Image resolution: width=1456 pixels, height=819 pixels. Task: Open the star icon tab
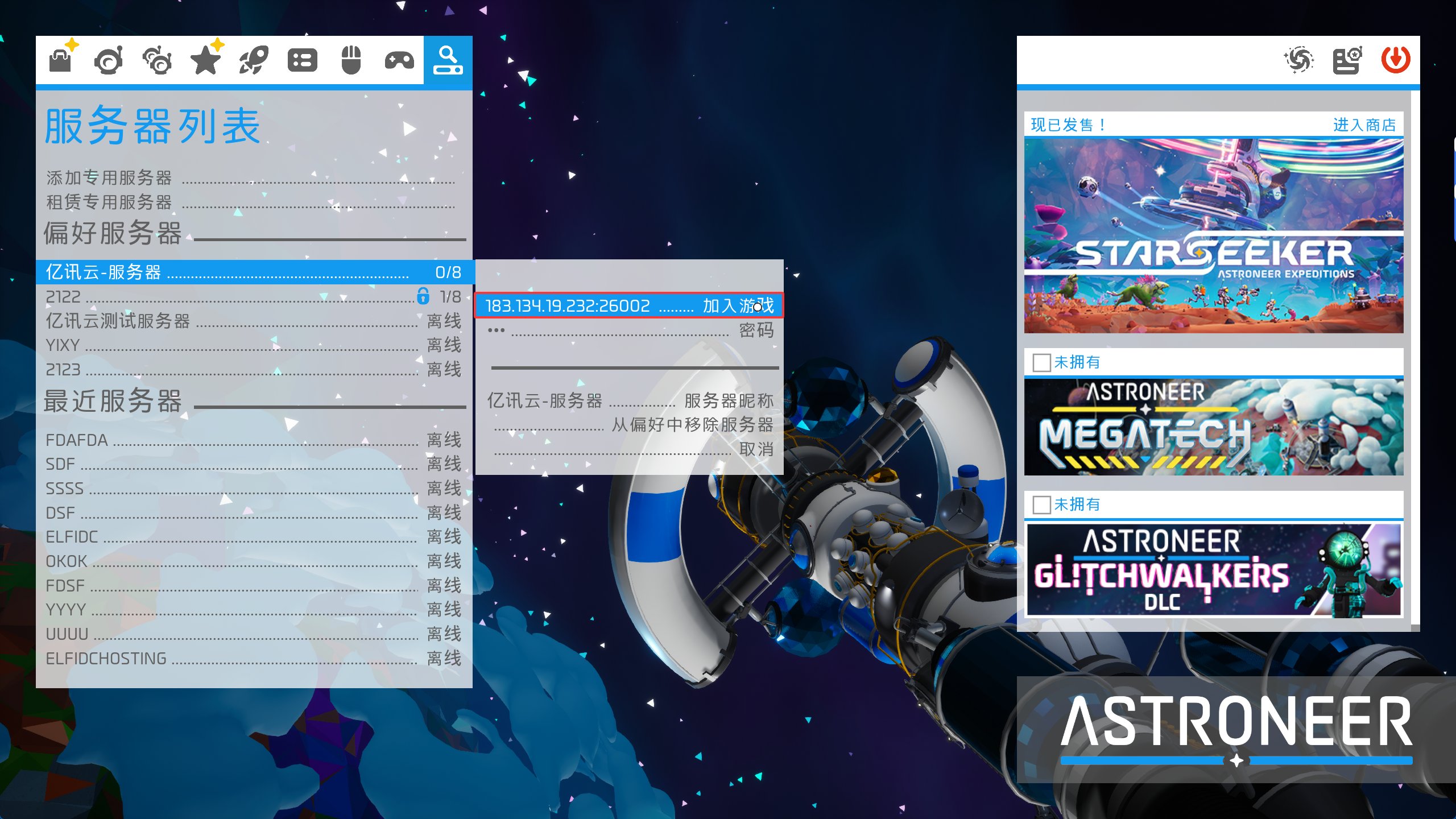pos(205,60)
